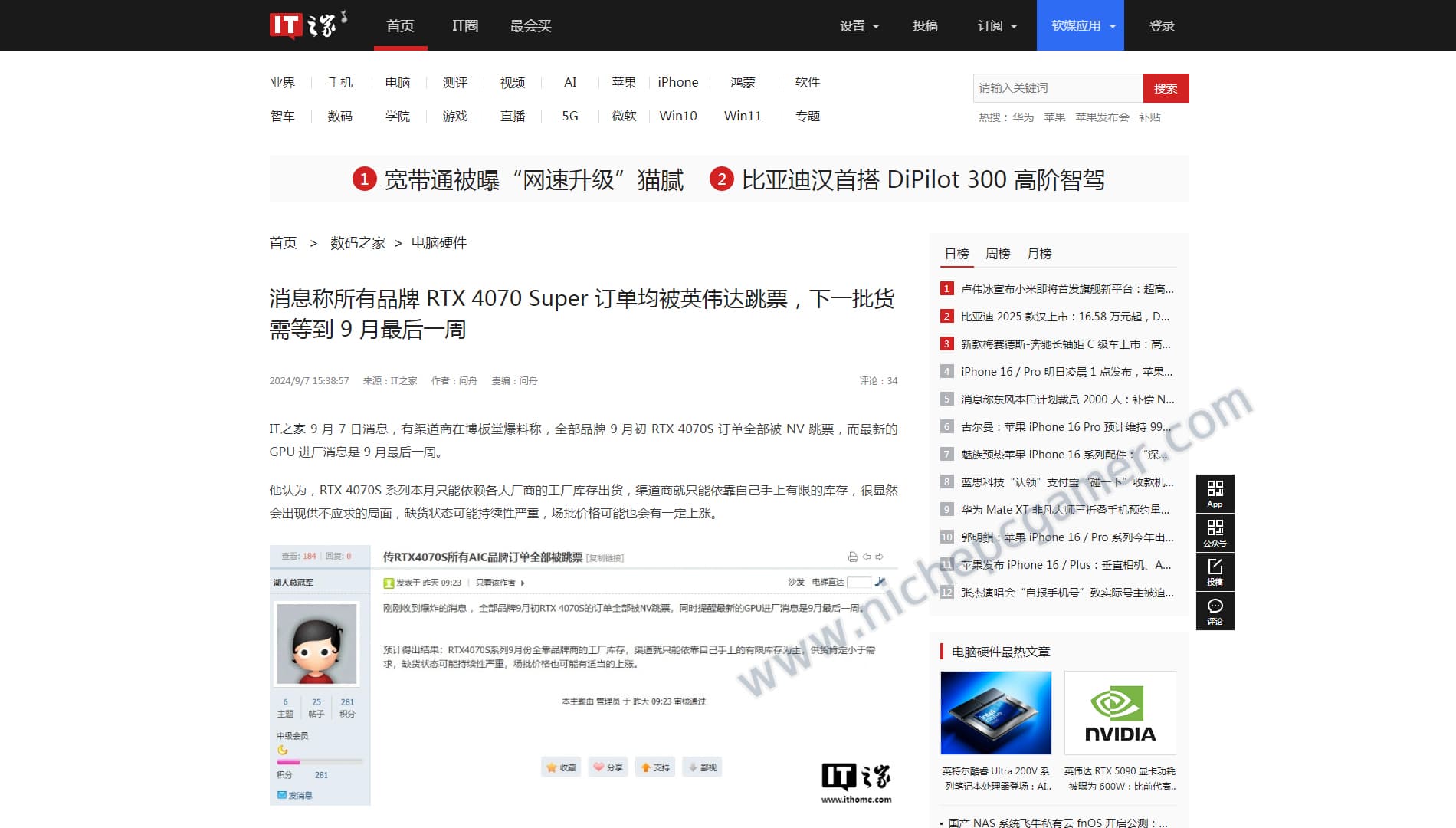
Task: Click 投稿 link in the top bar
Action: click(925, 25)
